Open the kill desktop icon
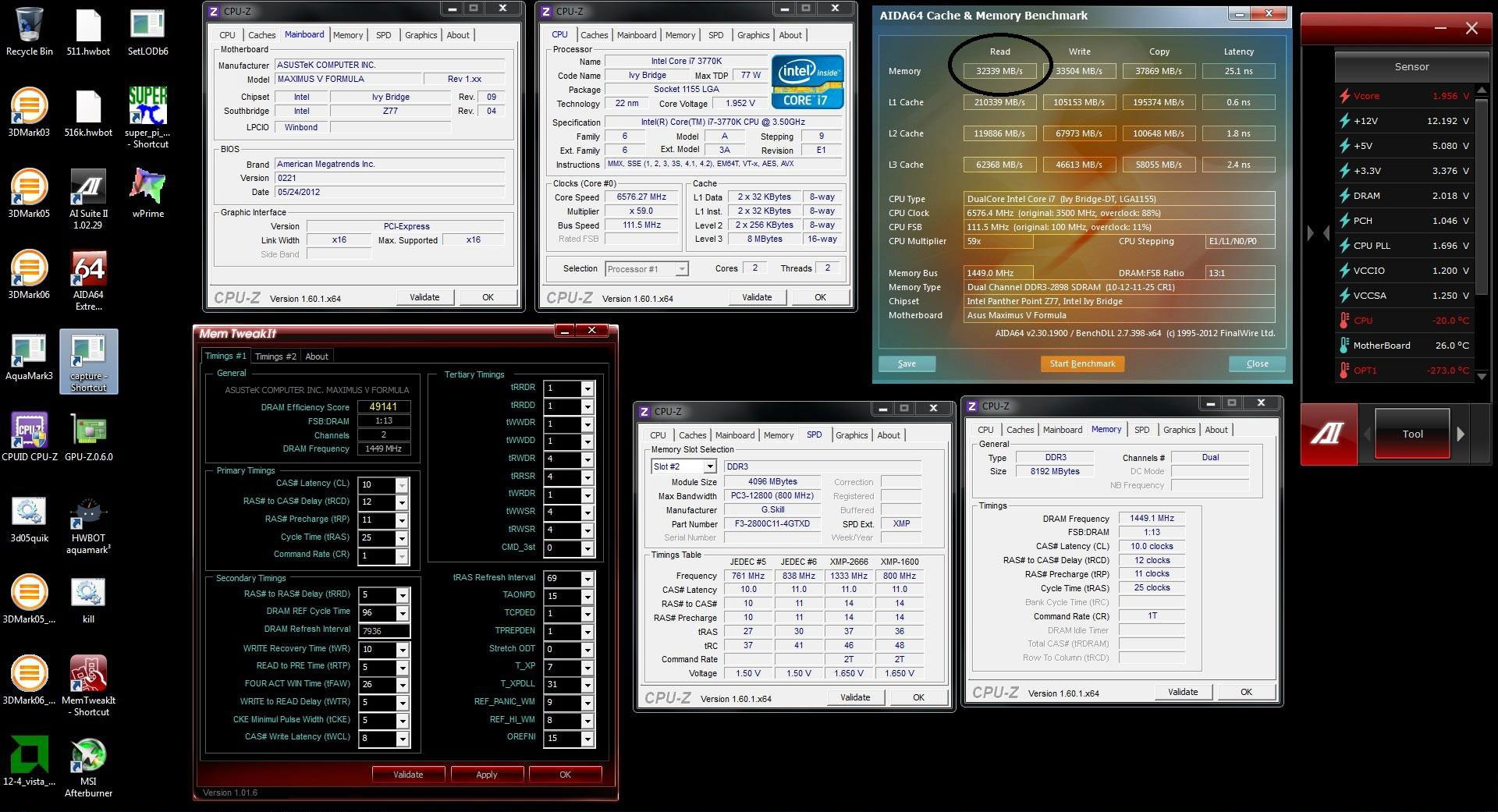1498x812 pixels. click(88, 599)
